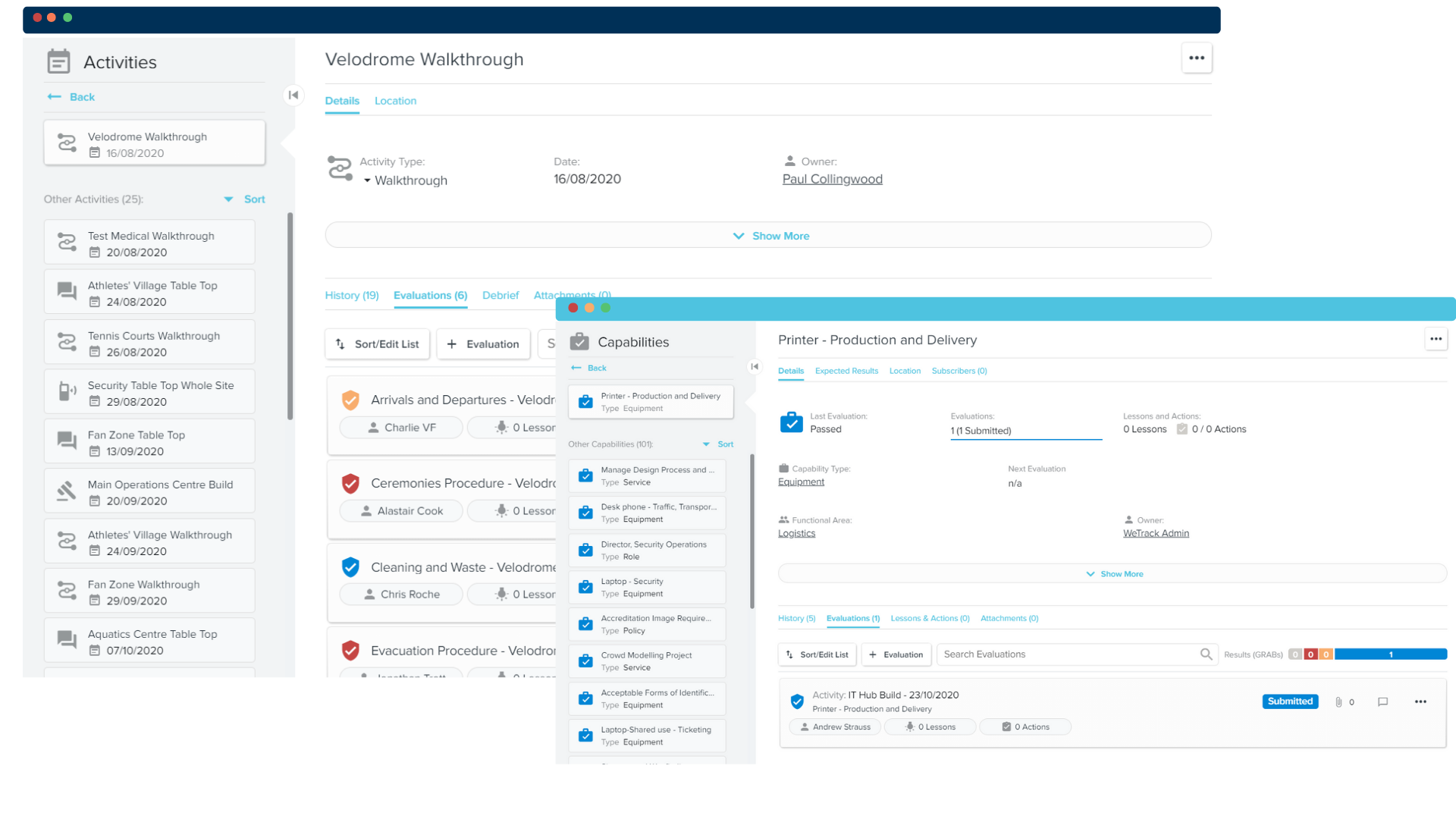
Task: Collapse the Activities sidebar panel
Action: click(x=293, y=95)
